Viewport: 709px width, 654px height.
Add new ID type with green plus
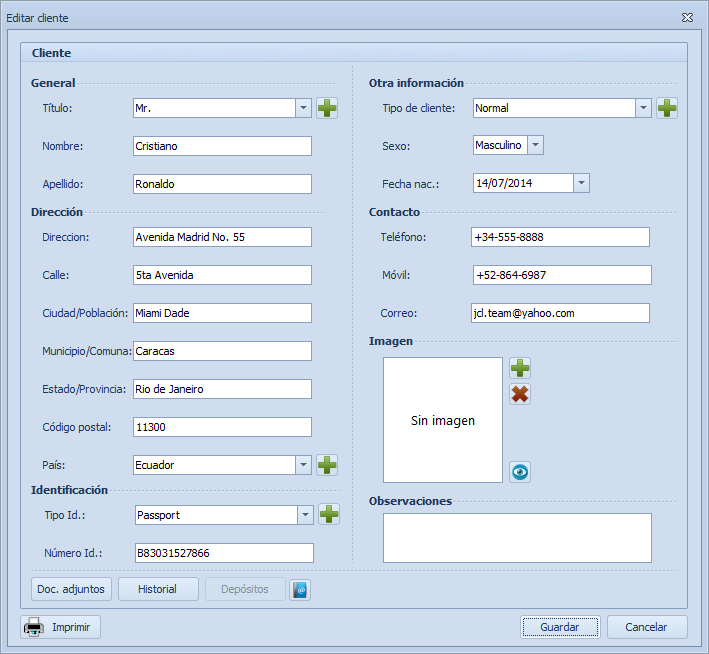329,515
